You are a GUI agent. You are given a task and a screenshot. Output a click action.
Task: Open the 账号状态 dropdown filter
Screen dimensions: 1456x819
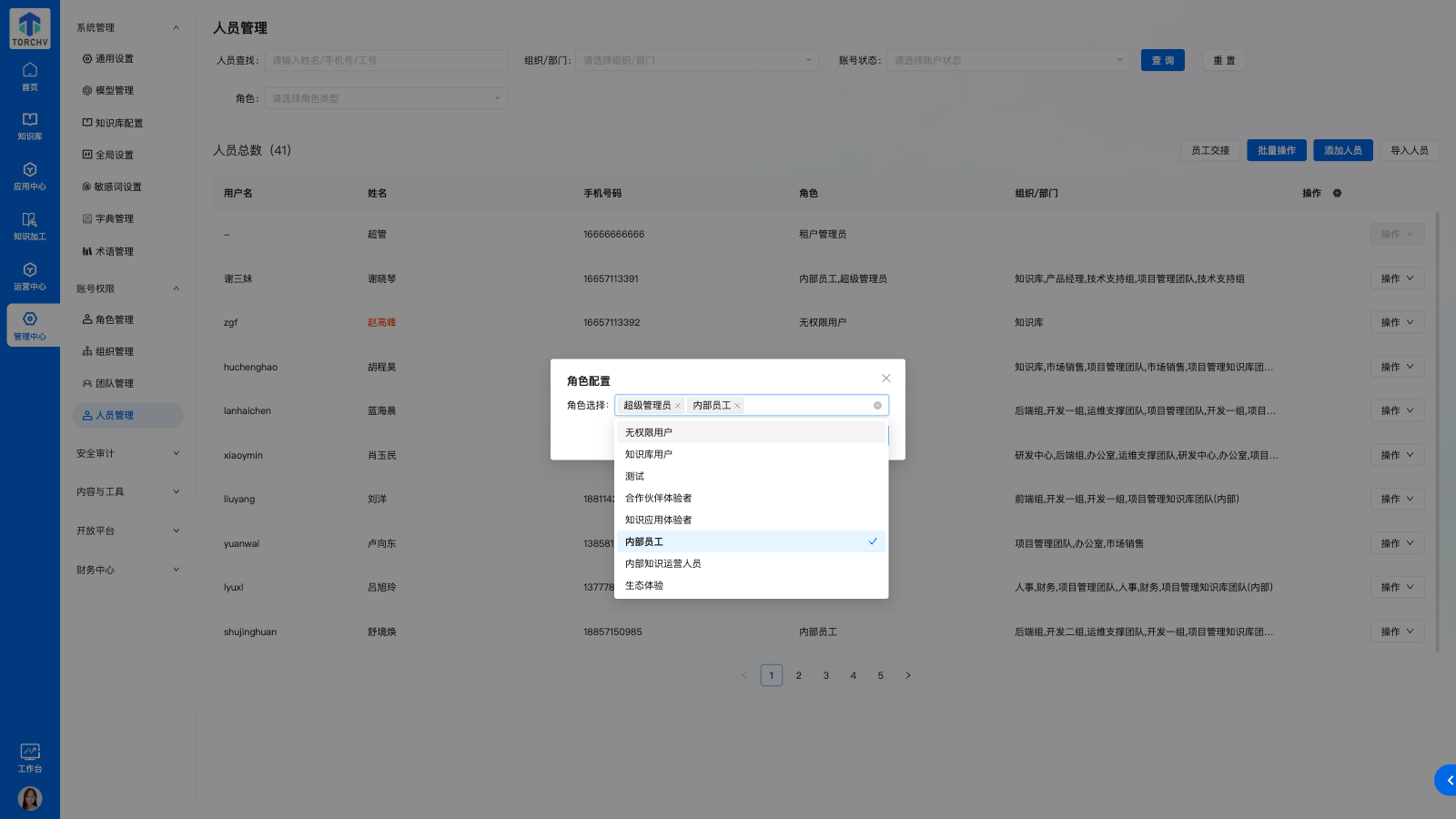(x=1007, y=60)
